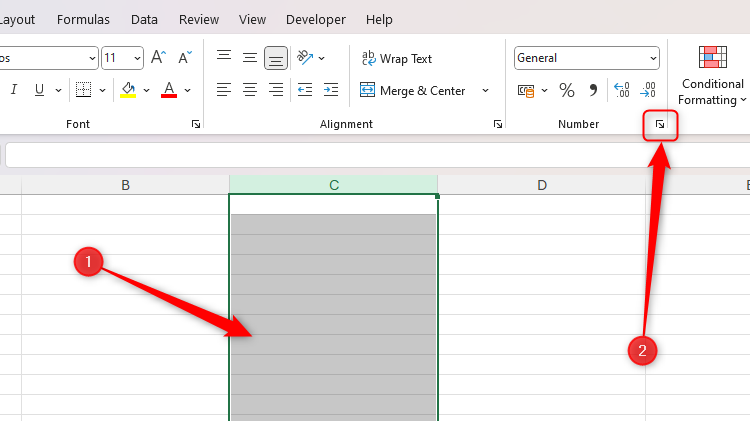Select column C header

coord(334,185)
